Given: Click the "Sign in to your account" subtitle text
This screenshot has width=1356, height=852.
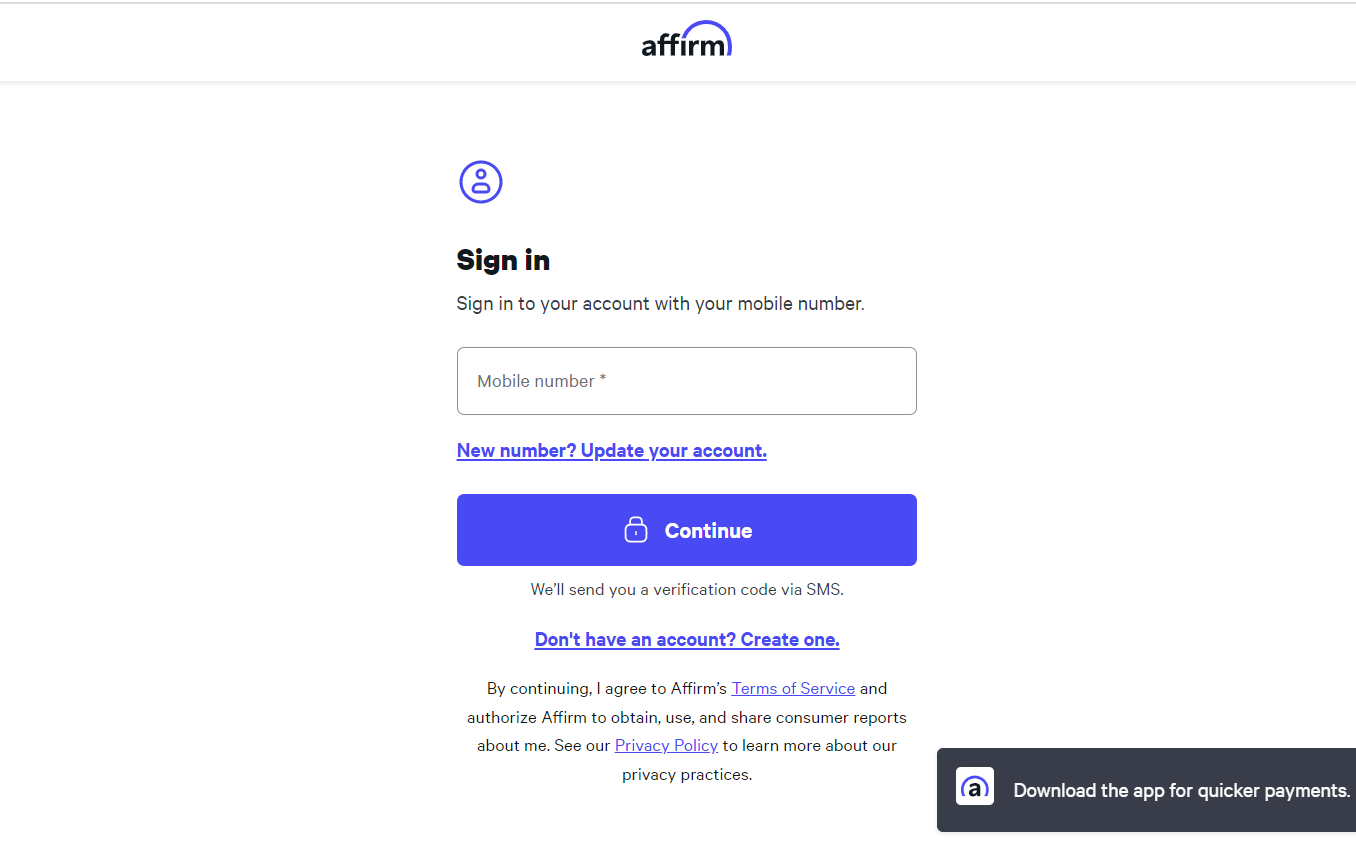Looking at the screenshot, I should (x=660, y=304).
